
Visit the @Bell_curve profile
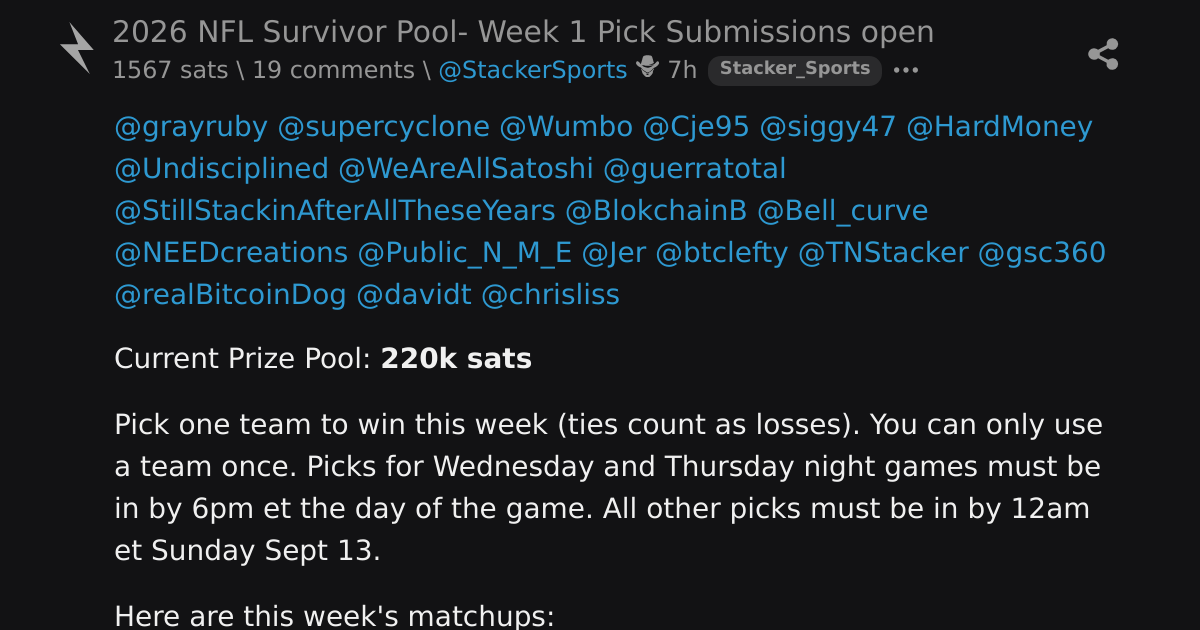[842, 211]
